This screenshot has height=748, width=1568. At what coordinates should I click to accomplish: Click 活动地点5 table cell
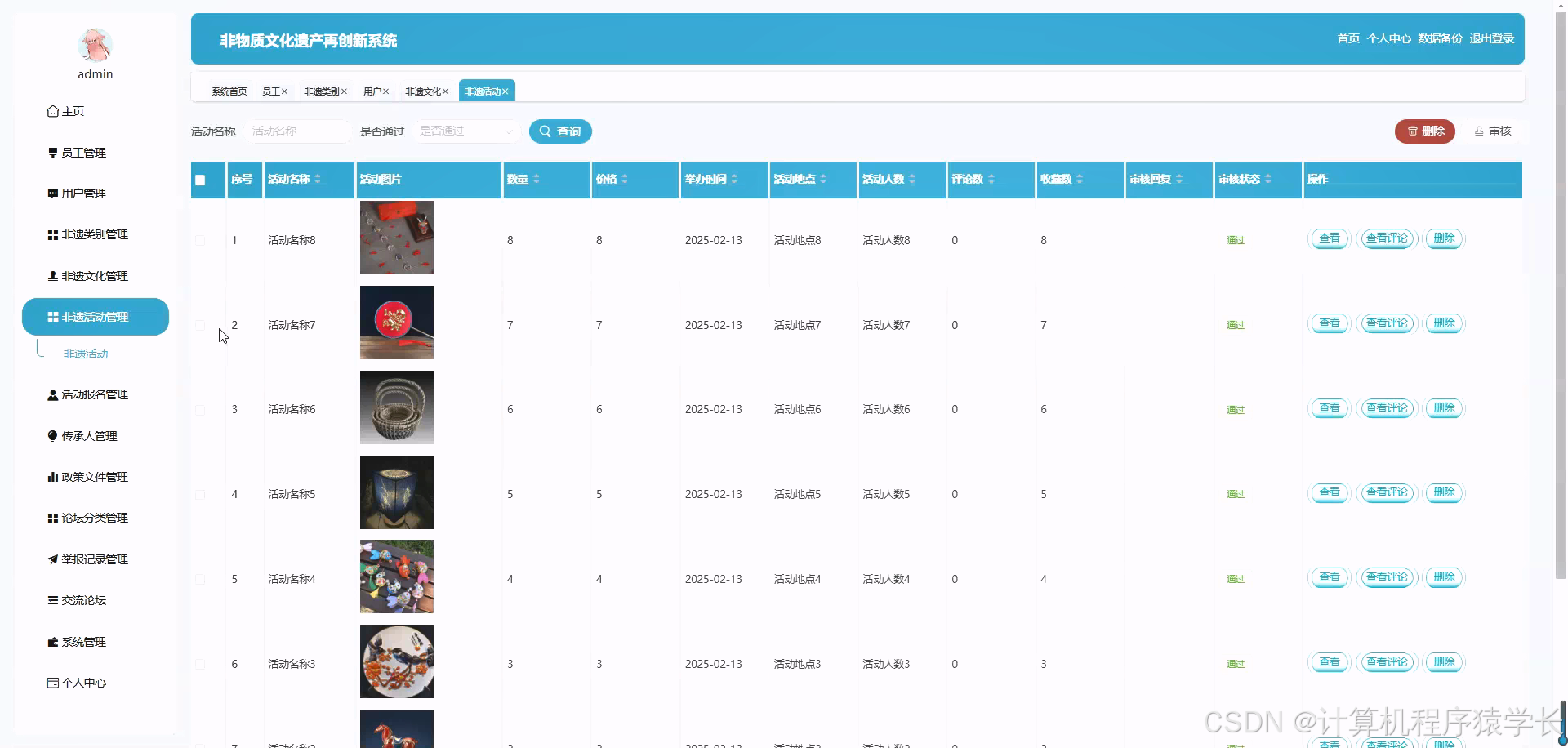click(x=797, y=495)
